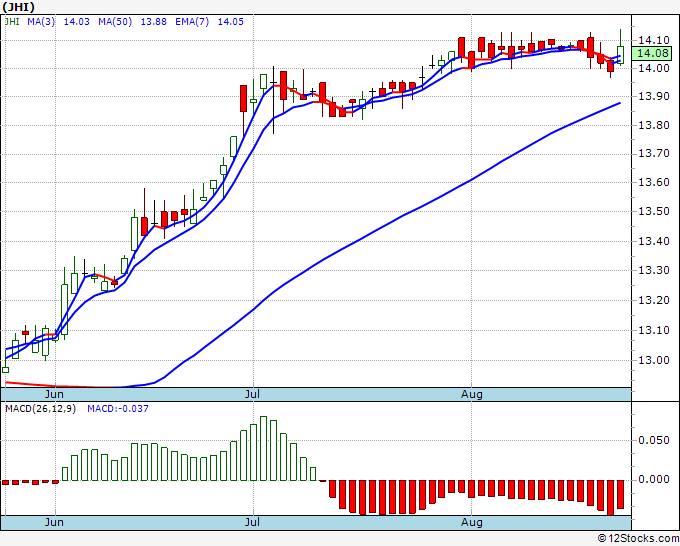
Task: Click the 13.70 price axis label
Action: pyautogui.click(x=654, y=154)
